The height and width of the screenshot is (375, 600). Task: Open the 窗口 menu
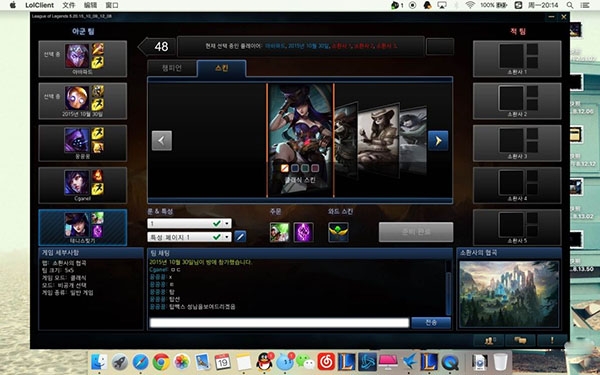(112, 5)
